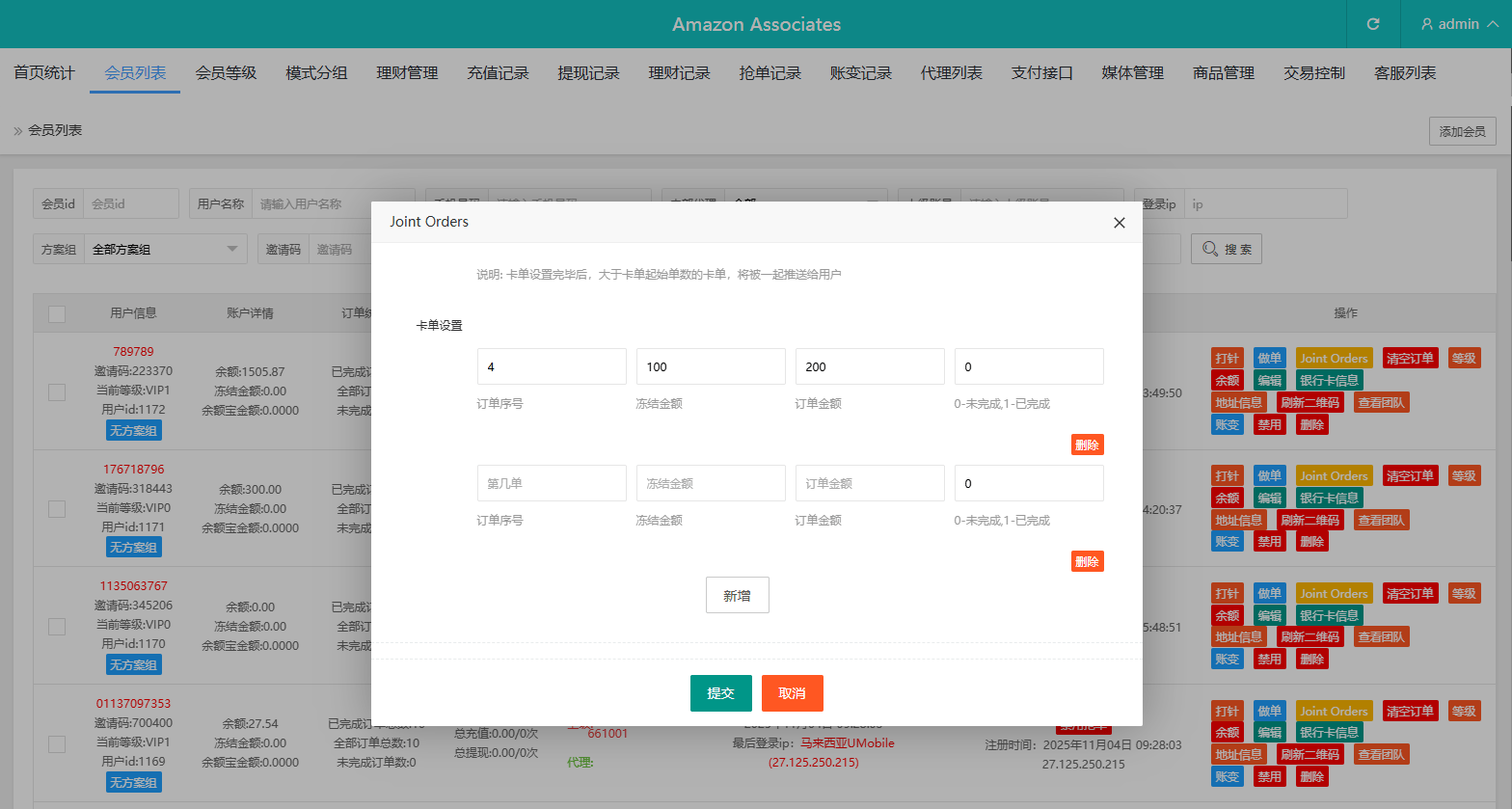Close the Joint Orders dialog with X
Image resolution: width=1512 pixels, height=809 pixels.
[1119, 223]
